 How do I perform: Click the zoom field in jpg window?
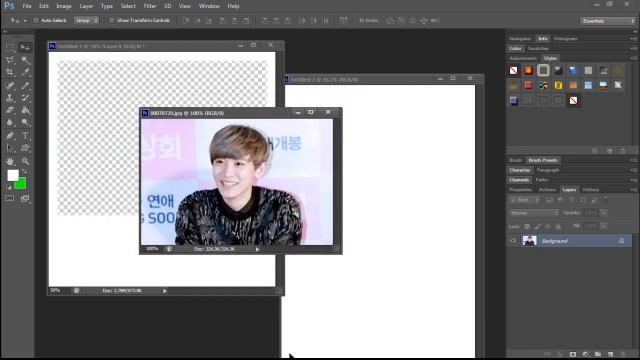152,249
